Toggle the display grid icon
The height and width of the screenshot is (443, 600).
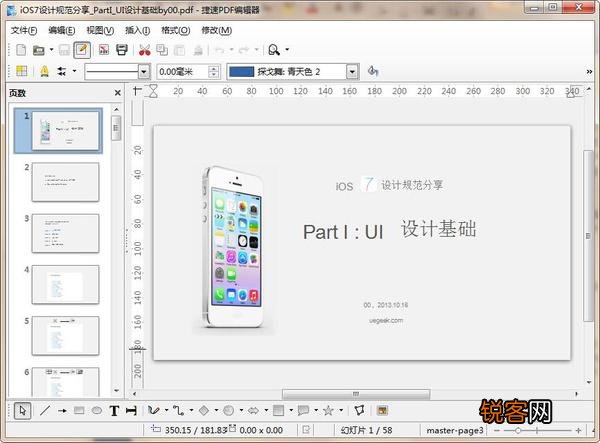coord(21,71)
